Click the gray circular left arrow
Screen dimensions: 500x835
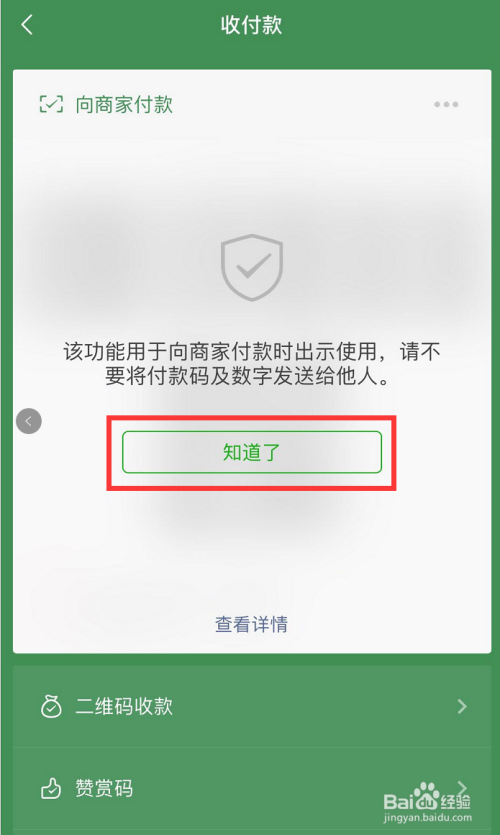click(29, 421)
